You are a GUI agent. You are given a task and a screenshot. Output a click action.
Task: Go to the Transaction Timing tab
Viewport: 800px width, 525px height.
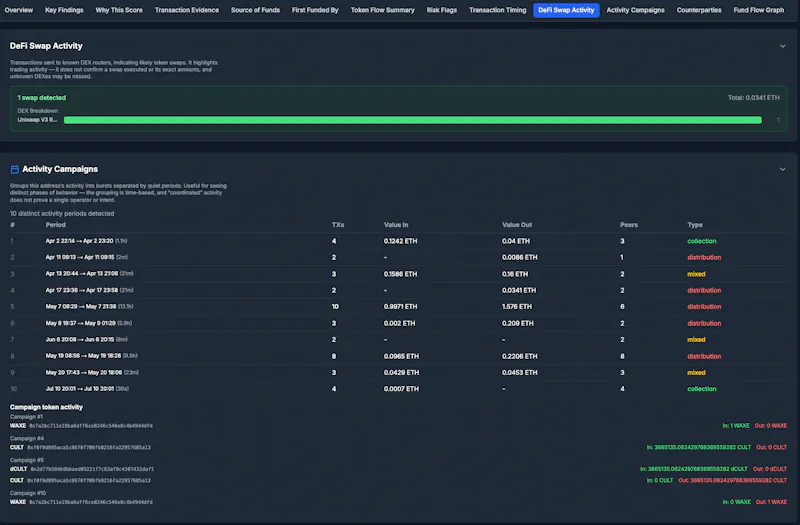click(497, 10)
